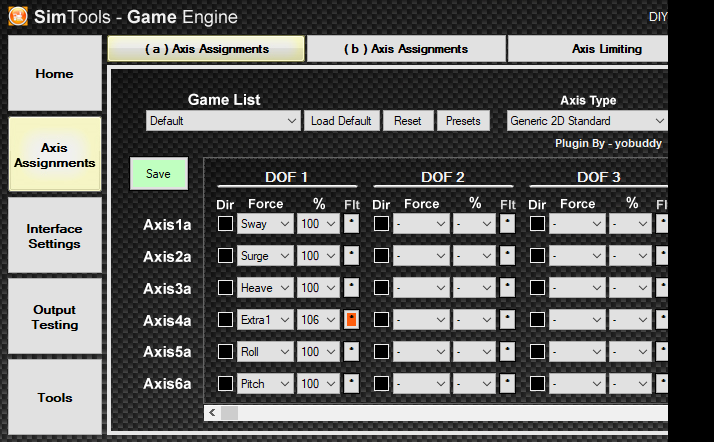Toggle Dir checkbox for Axis3a DOF 1

click(225, 287)
